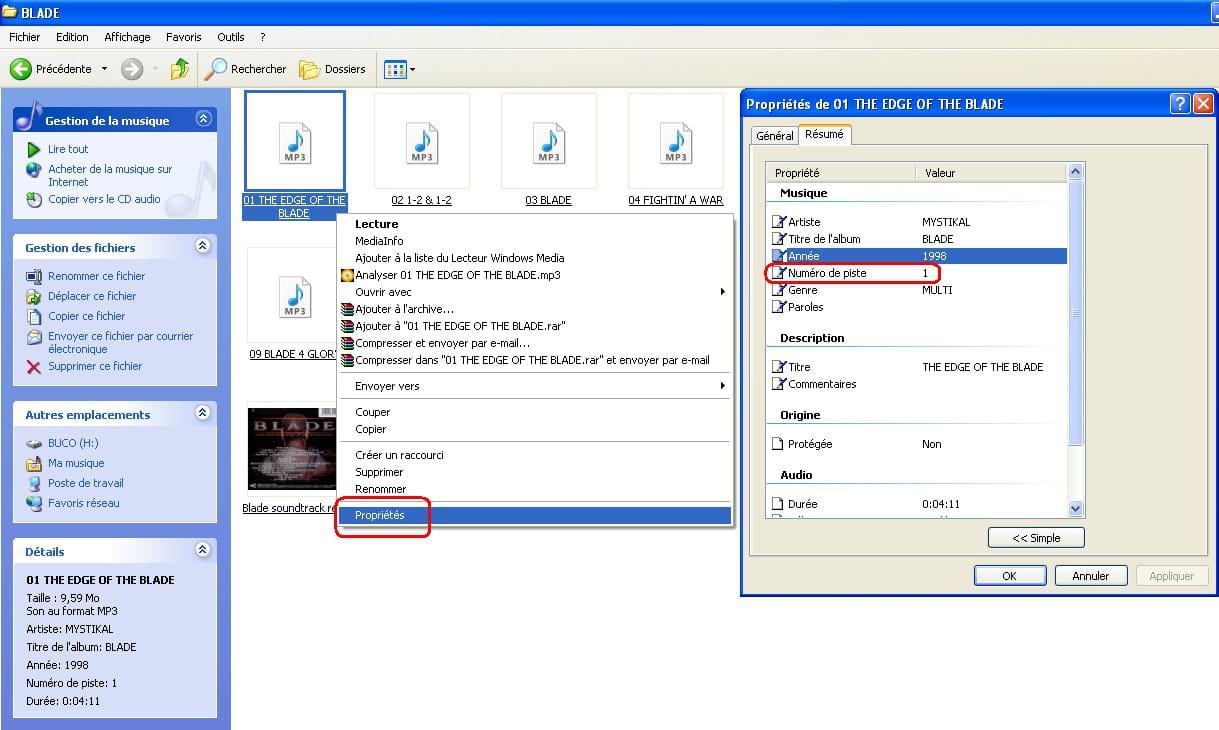Click the Lire tout play icon

click(x=34, y=149)
